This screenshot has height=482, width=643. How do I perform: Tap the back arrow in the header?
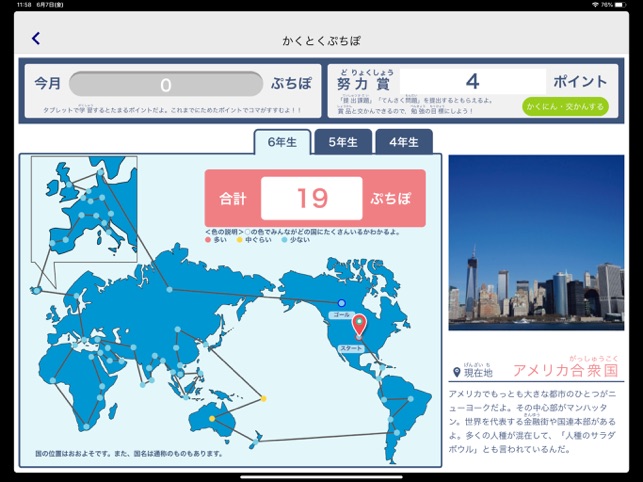[36, 39]
